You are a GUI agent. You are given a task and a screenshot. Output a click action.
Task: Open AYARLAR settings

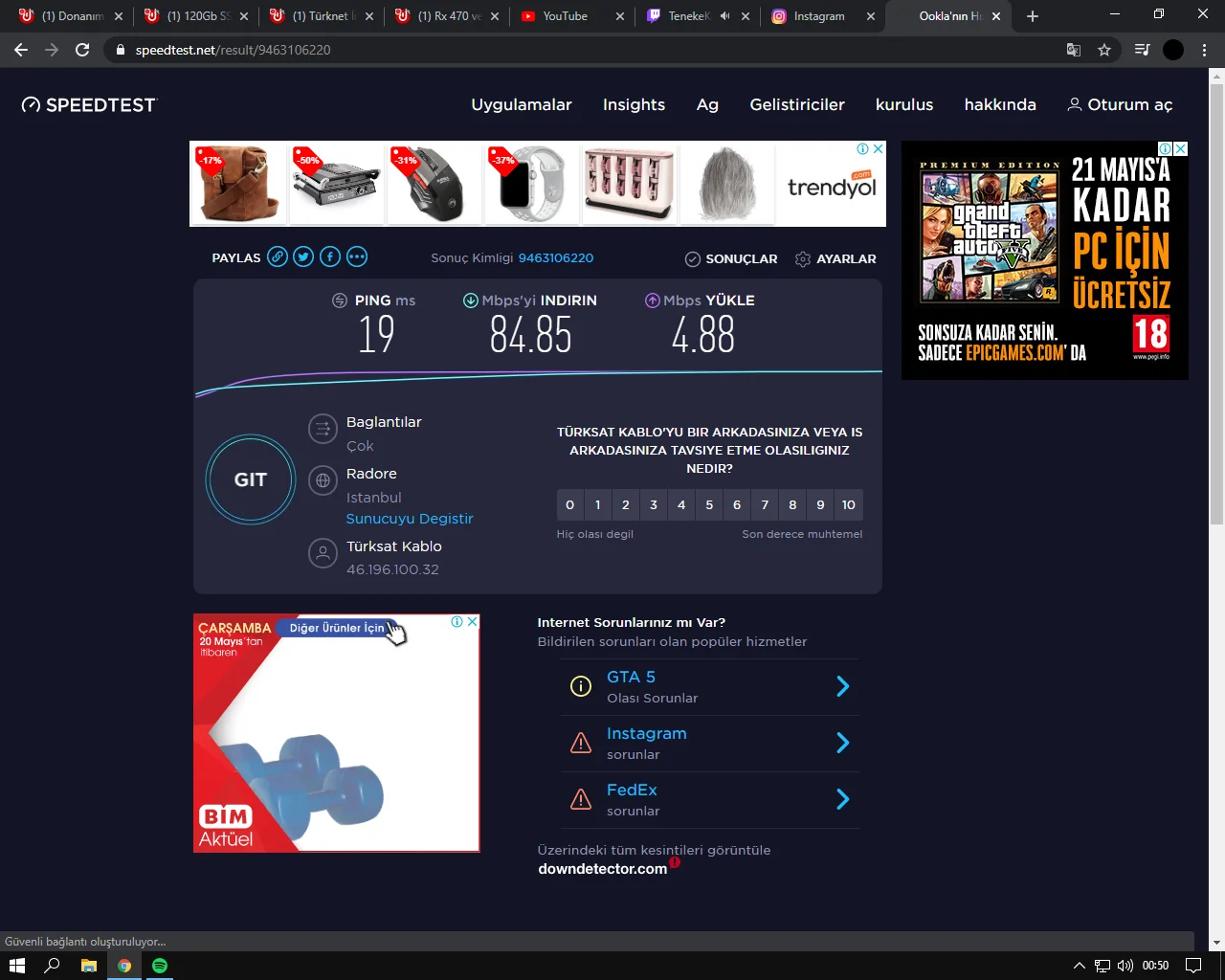[x=835, y=258]
